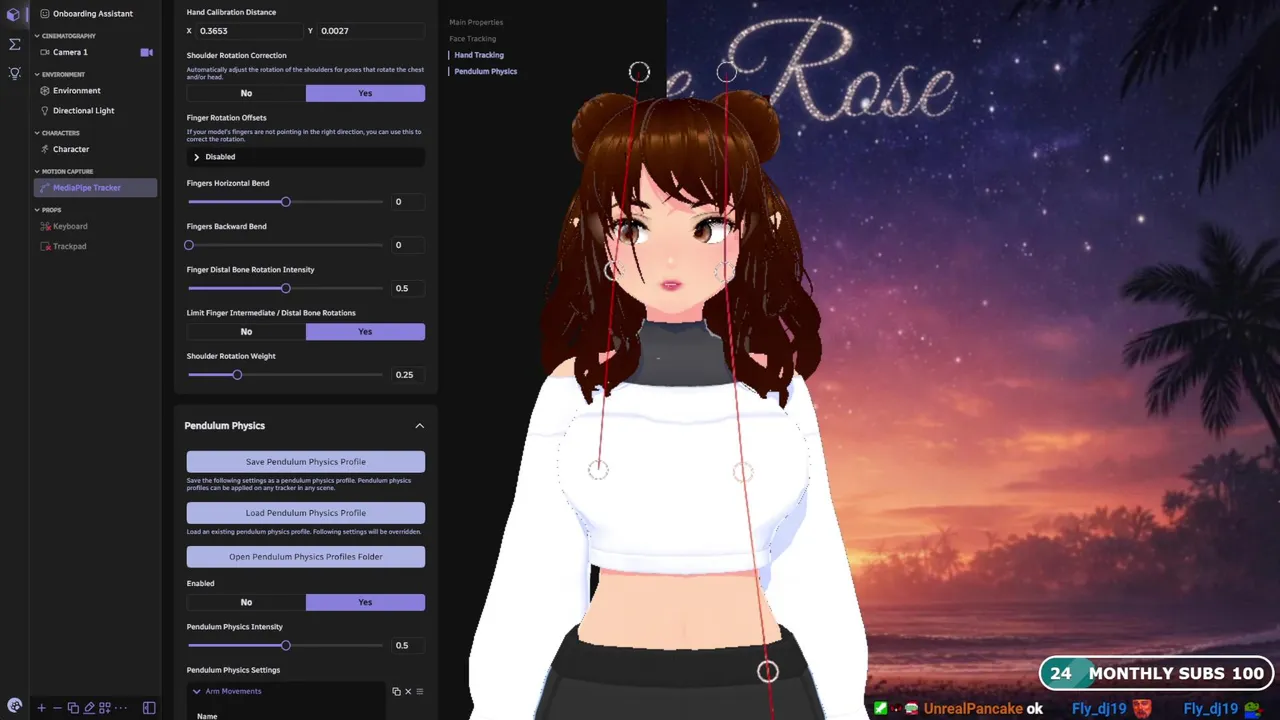
Task: Open the more options ellipsis icon
Action: (x=120, y=708)
